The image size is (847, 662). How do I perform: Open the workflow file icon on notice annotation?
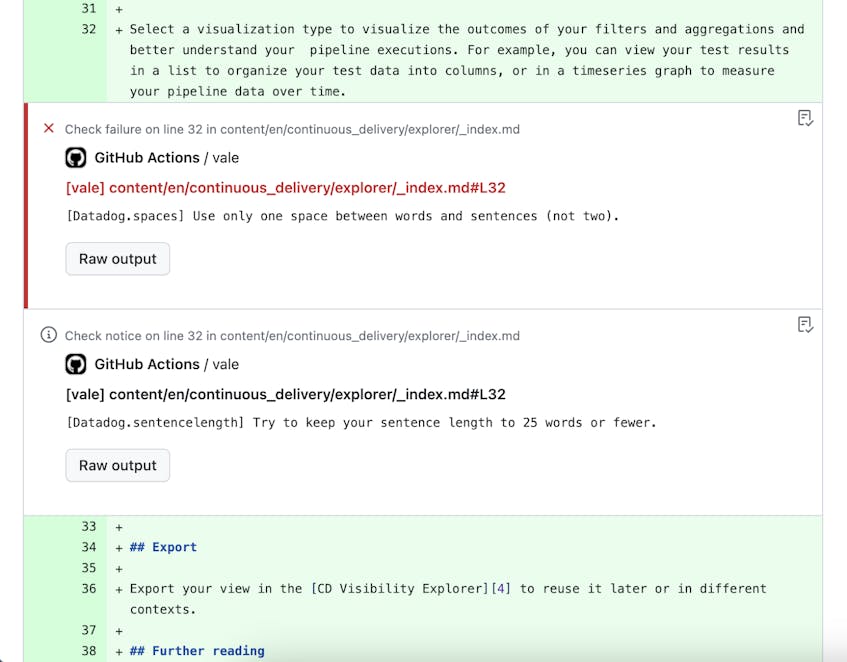tap(804, 324)
